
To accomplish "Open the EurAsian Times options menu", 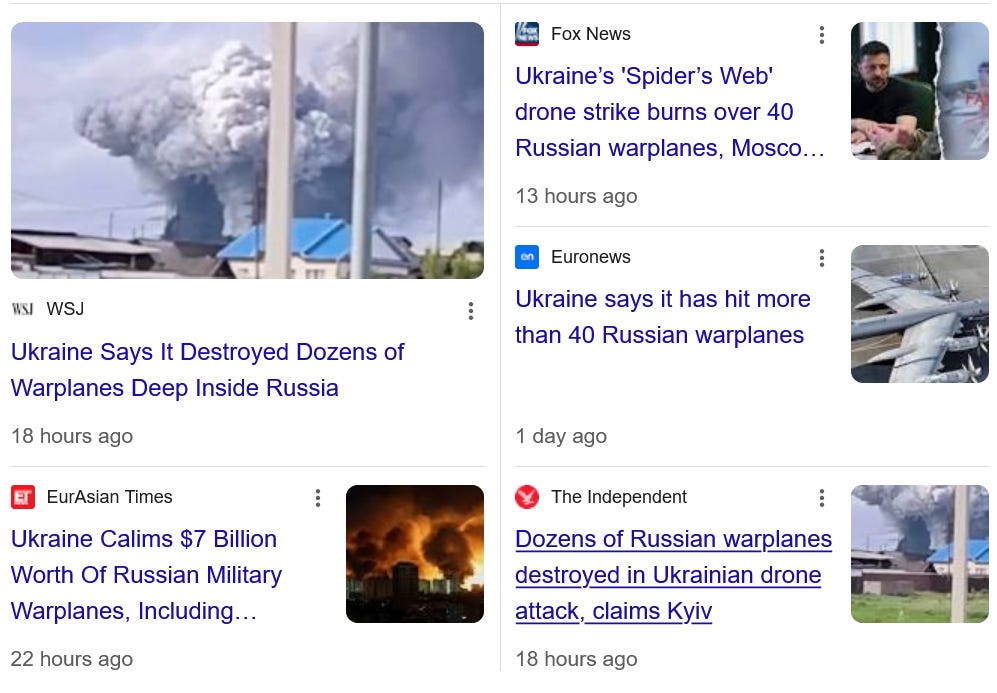I will [x=317, y=498].
